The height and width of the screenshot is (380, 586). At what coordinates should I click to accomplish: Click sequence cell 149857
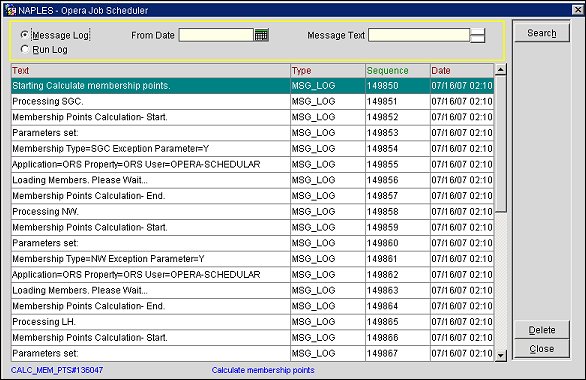coord(398,196)
